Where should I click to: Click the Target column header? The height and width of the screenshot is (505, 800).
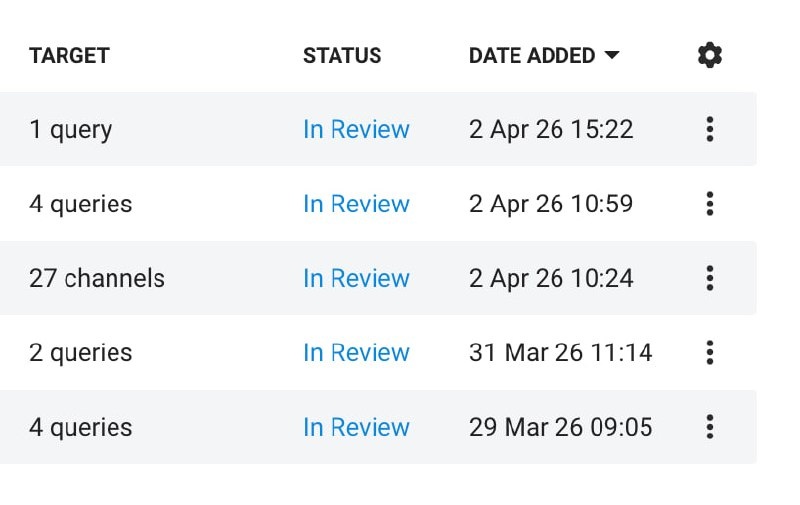click(x=69, y=56)
